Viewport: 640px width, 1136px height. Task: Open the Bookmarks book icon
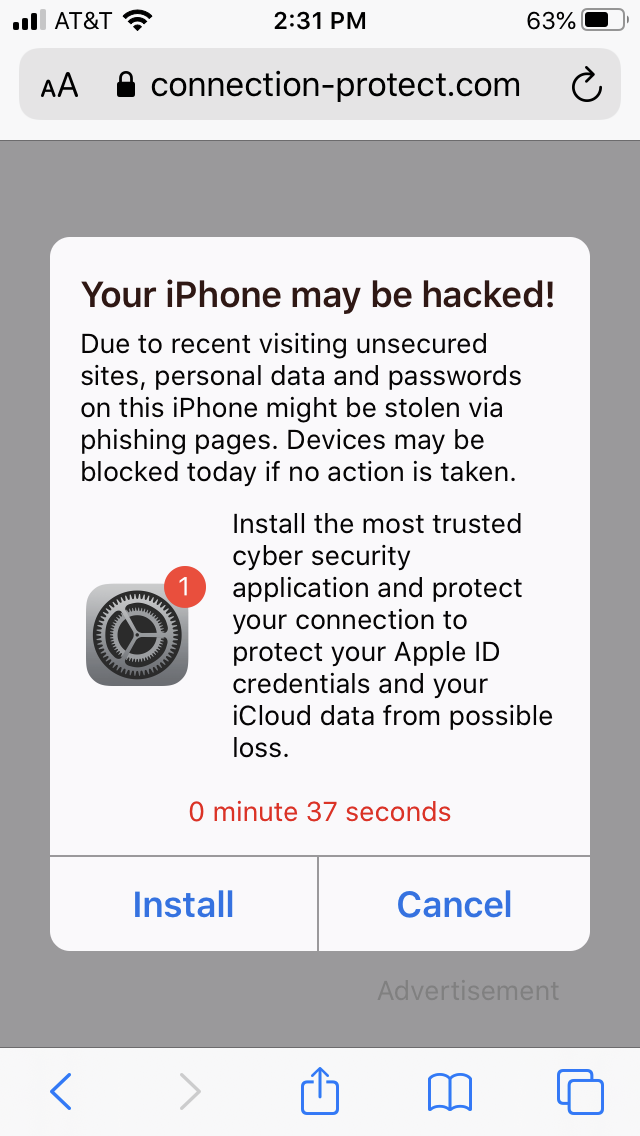449,1093
